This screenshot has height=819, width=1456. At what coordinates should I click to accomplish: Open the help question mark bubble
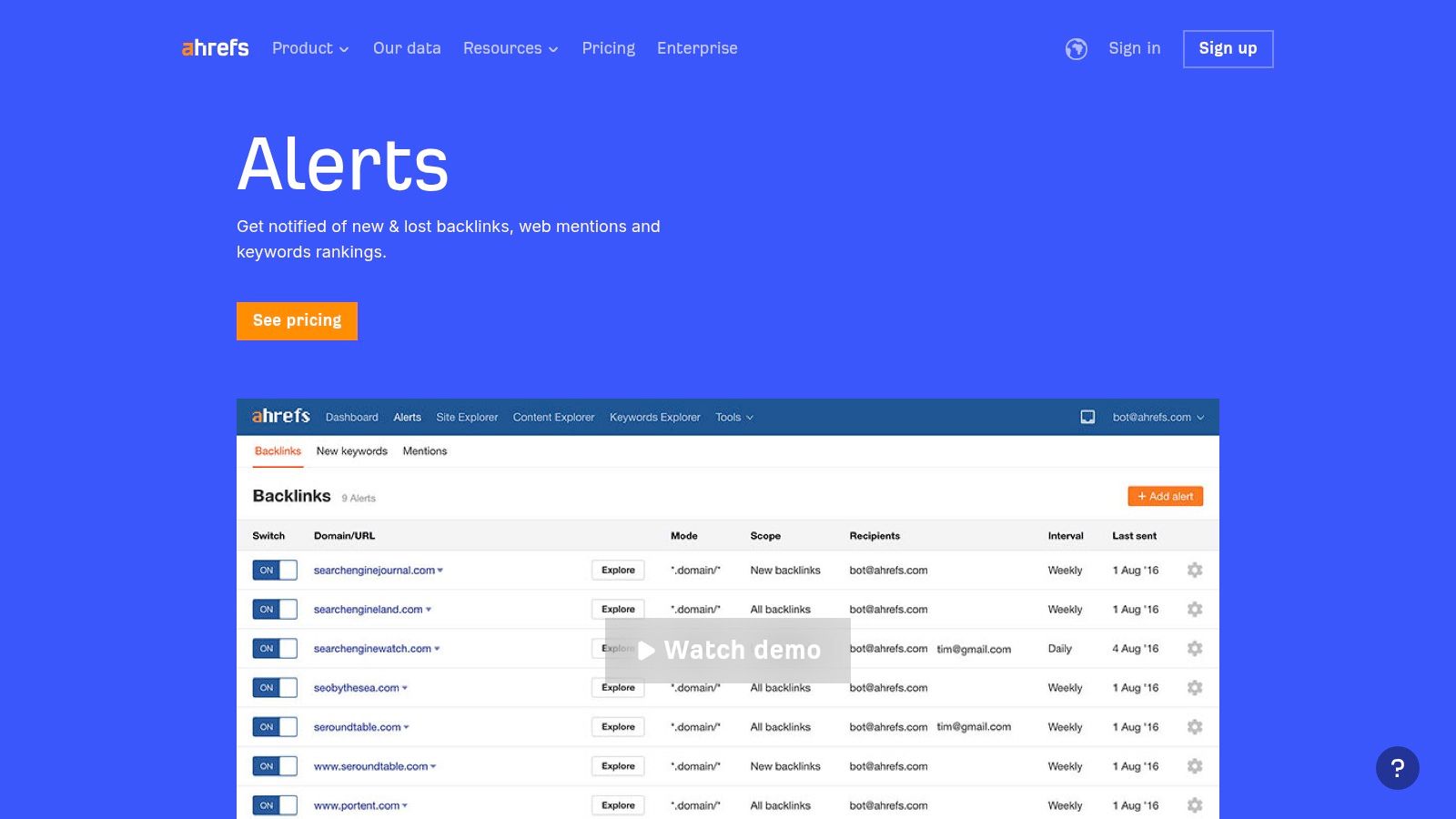1399,768
